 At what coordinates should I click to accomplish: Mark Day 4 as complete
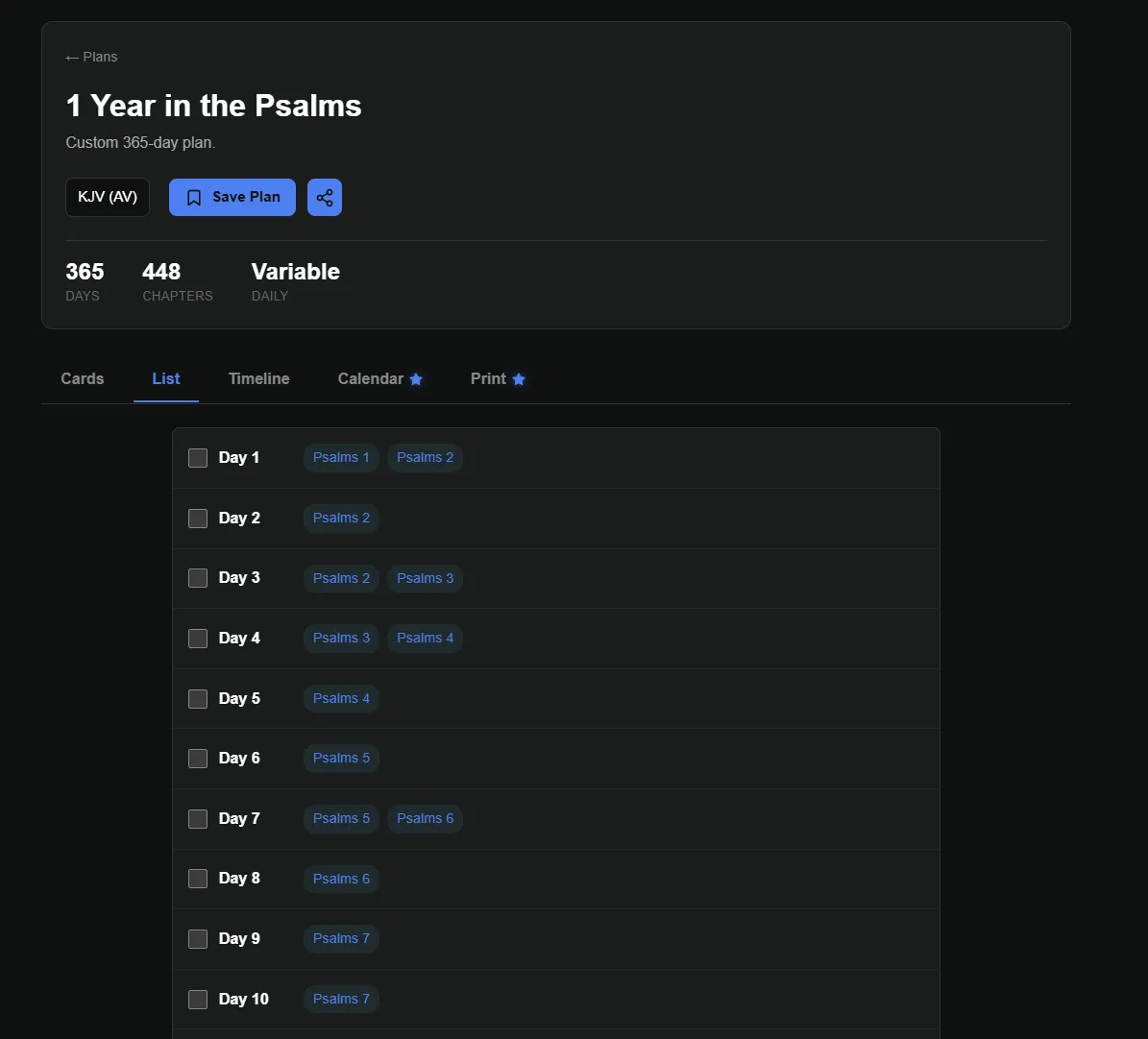click(198, 639)
